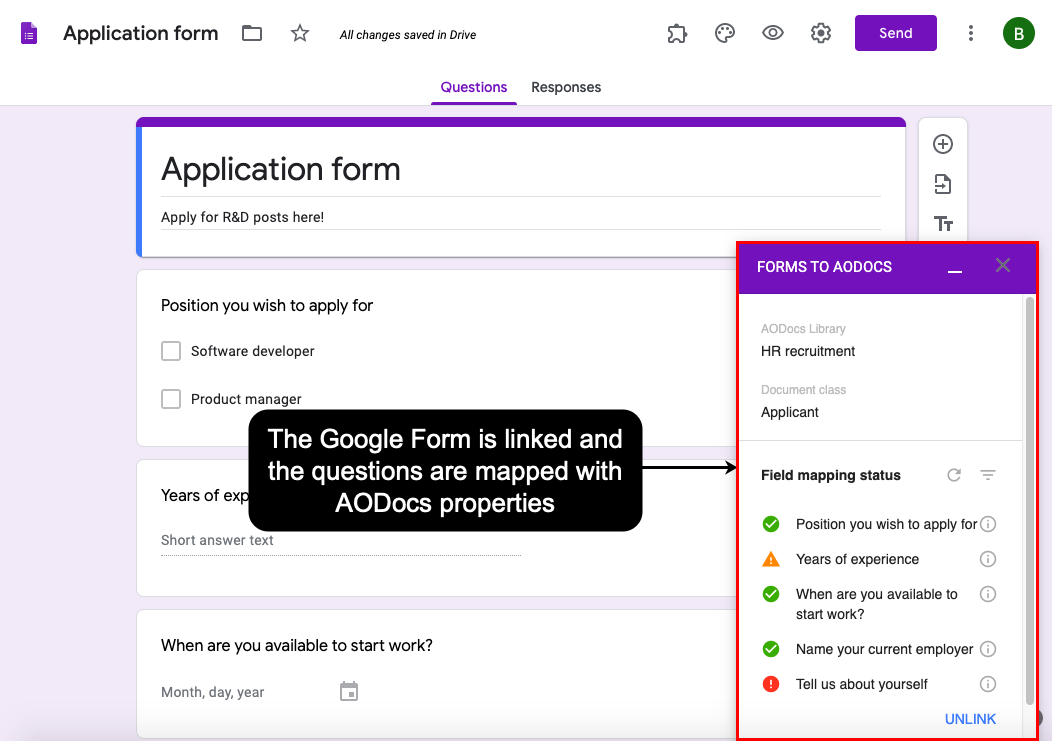Click red error icon beside Tell us about yourself
The width and height of the screenshot is (1052, 741).
[771, 684]
